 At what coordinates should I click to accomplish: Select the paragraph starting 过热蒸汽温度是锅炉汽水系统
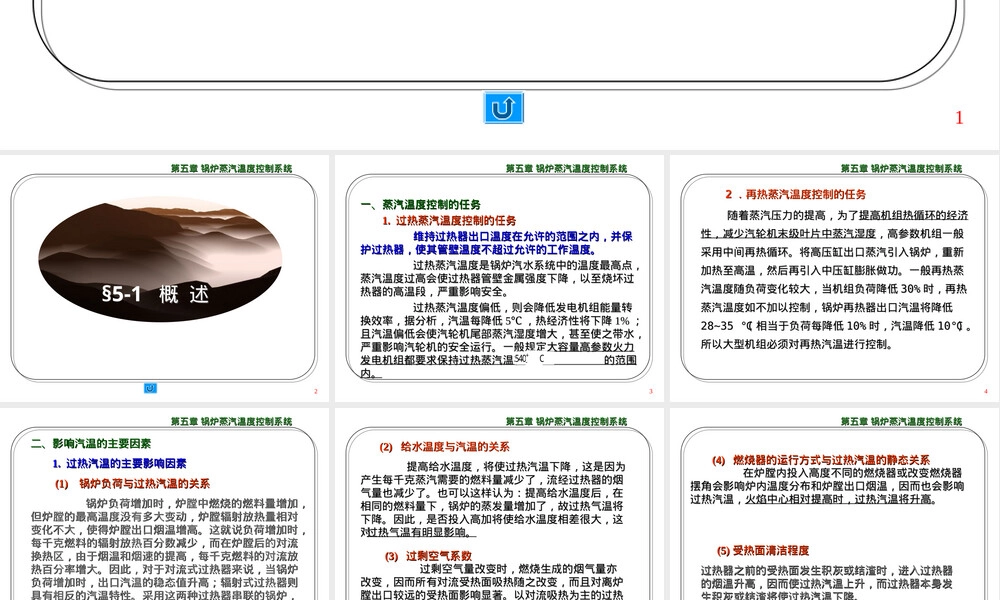click(x=501, y=278)
